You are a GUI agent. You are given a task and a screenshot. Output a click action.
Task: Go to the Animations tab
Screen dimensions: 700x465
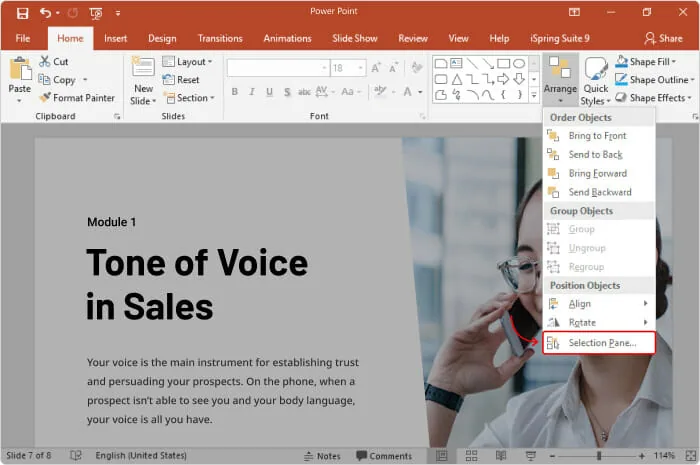point(287,38)
